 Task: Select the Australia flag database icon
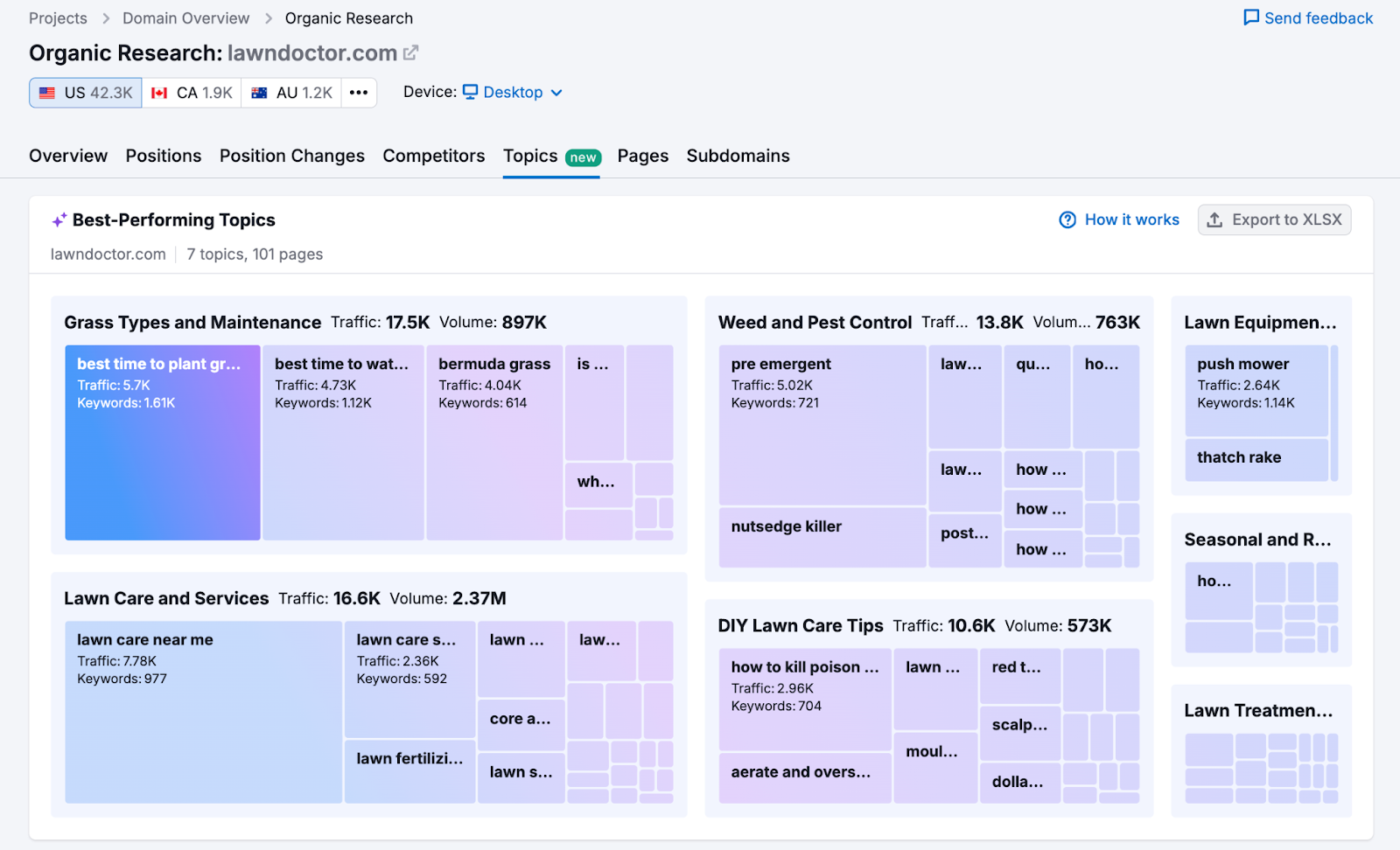pos(259,93)
